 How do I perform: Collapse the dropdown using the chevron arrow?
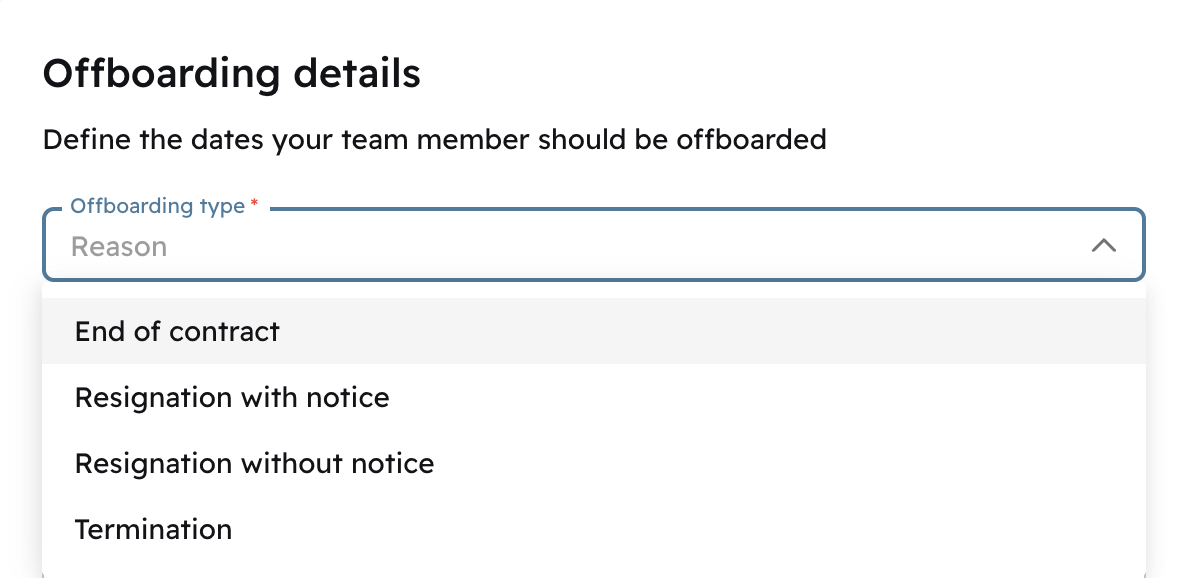tap(1103, 246)
